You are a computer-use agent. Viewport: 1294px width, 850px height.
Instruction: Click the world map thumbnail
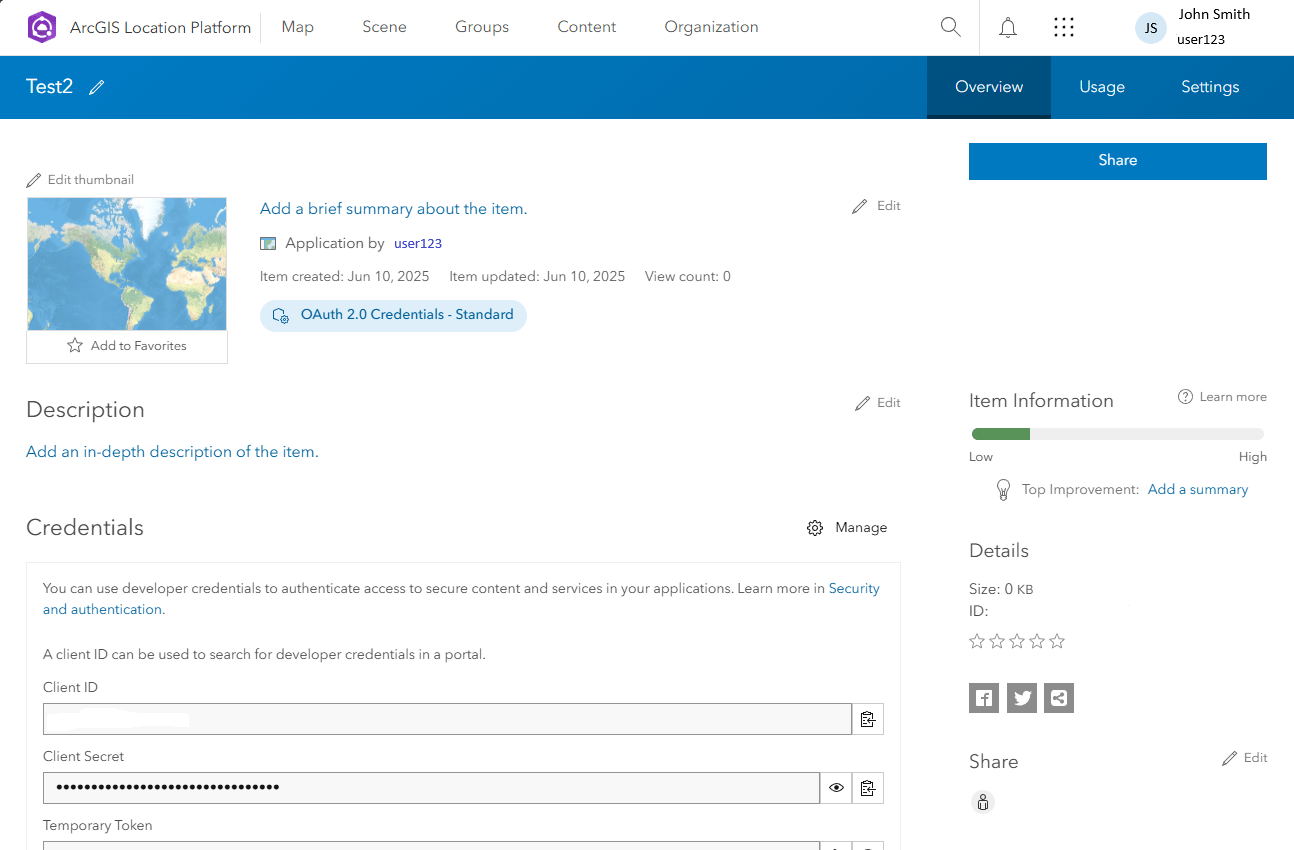[127, 264]
